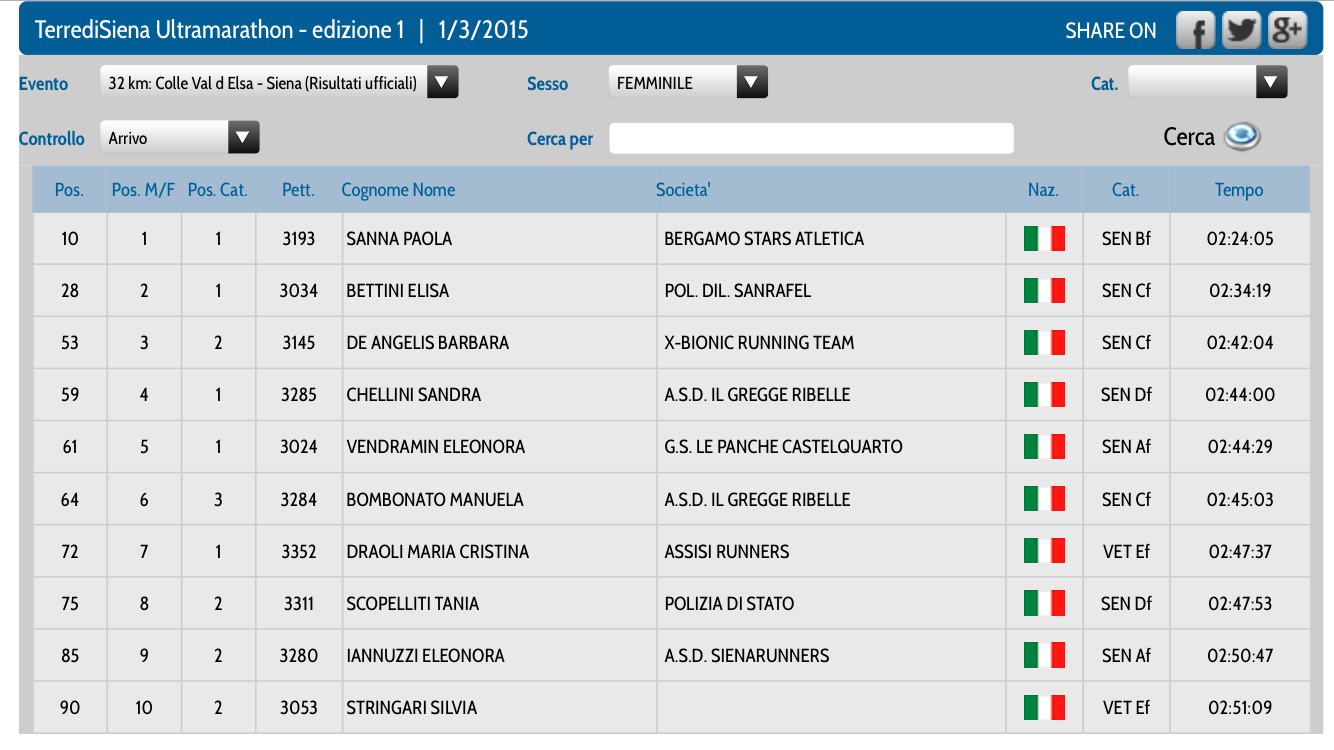
Task: Click the Cerca per search field
Action: click(811, 138)
